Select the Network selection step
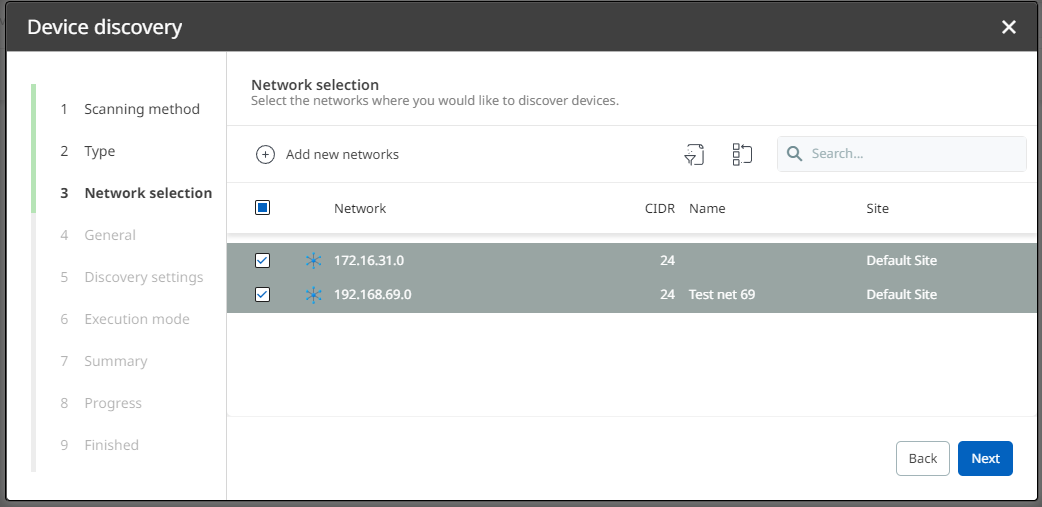This screenshot has height=507, width=1042. click(x=147, y=193)
